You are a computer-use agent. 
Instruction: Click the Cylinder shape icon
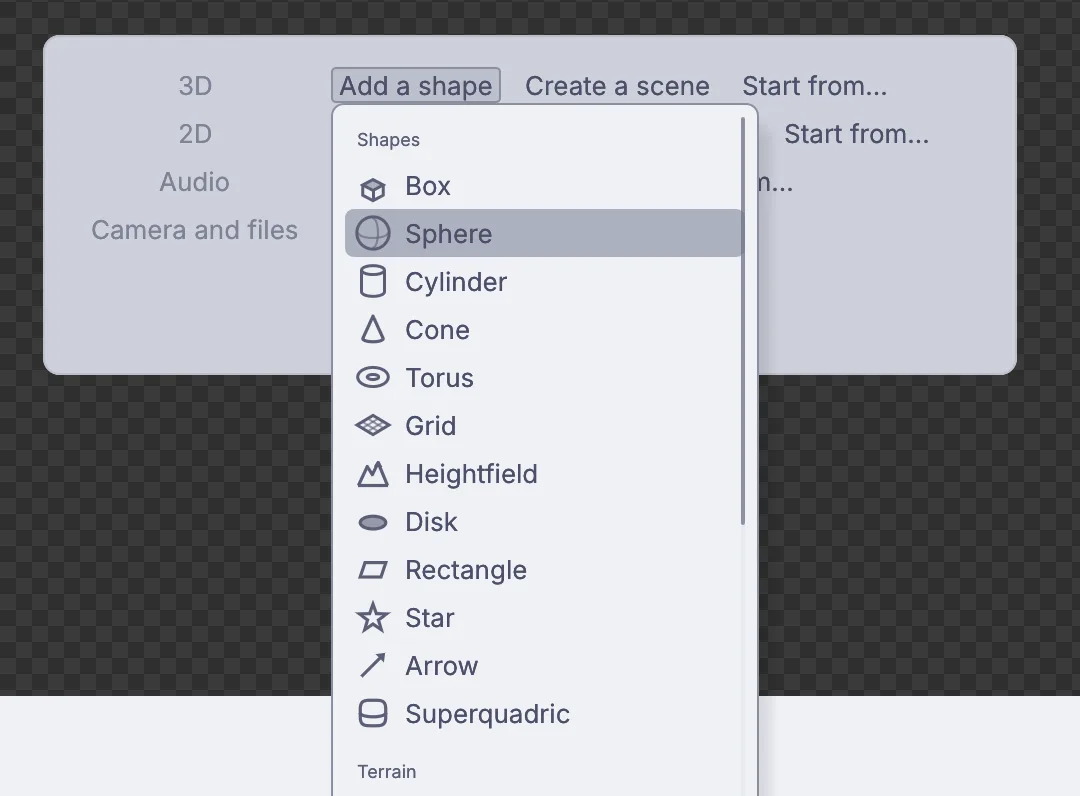click(x=373, y=282)
